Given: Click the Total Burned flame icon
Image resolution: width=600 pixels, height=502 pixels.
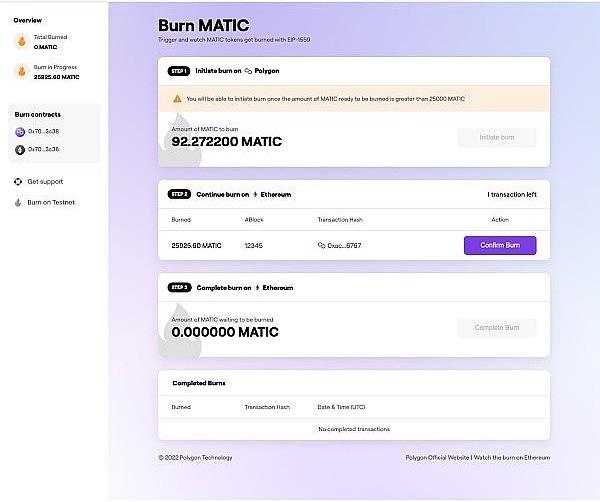Looking at the screenshot, I should 22,41.
